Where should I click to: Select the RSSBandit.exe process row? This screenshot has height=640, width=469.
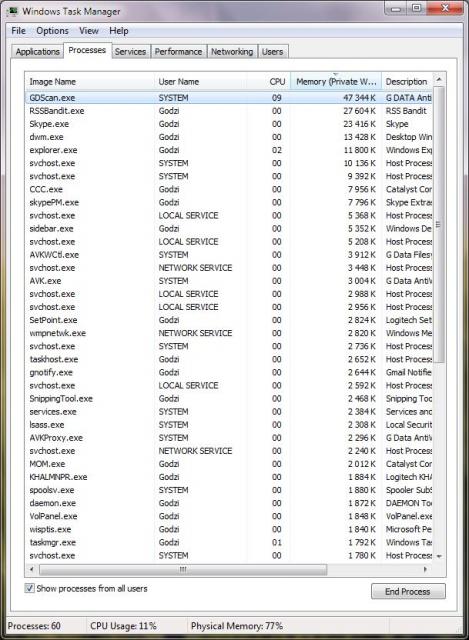click(x=229, y=111)
